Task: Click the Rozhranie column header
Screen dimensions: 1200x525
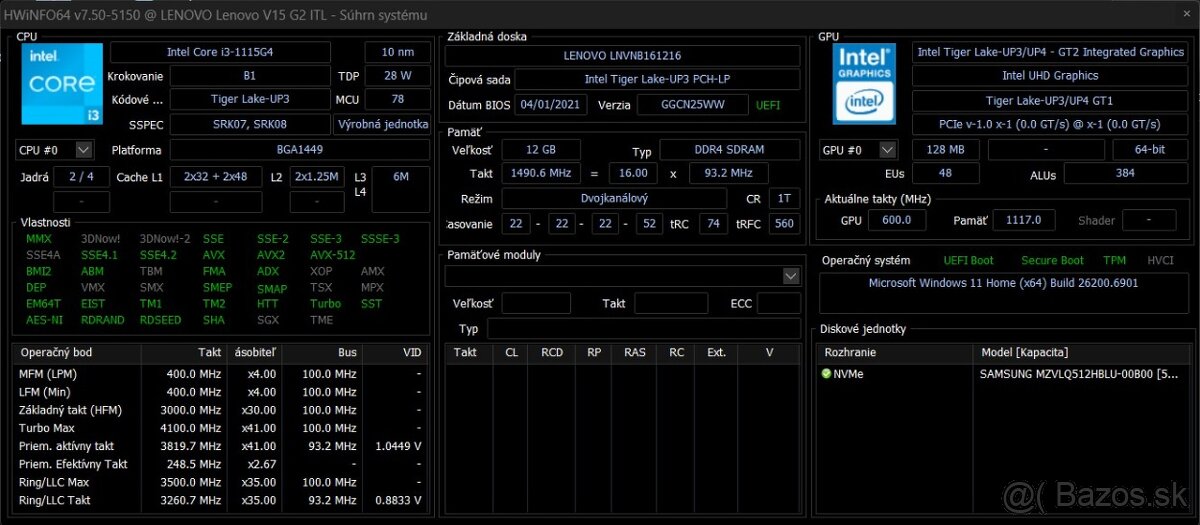Action: click(851, 352)
